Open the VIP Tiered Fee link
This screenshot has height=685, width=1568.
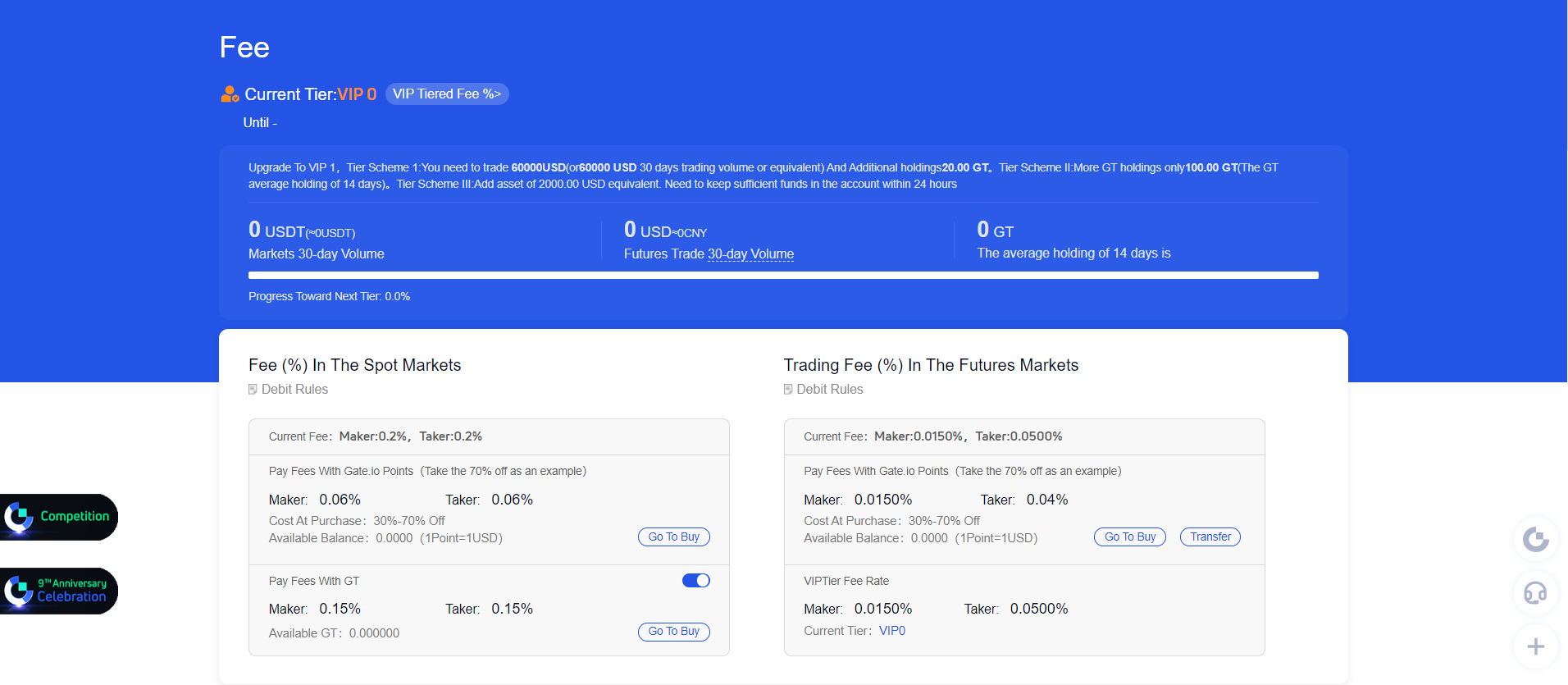tap(447, 94)
